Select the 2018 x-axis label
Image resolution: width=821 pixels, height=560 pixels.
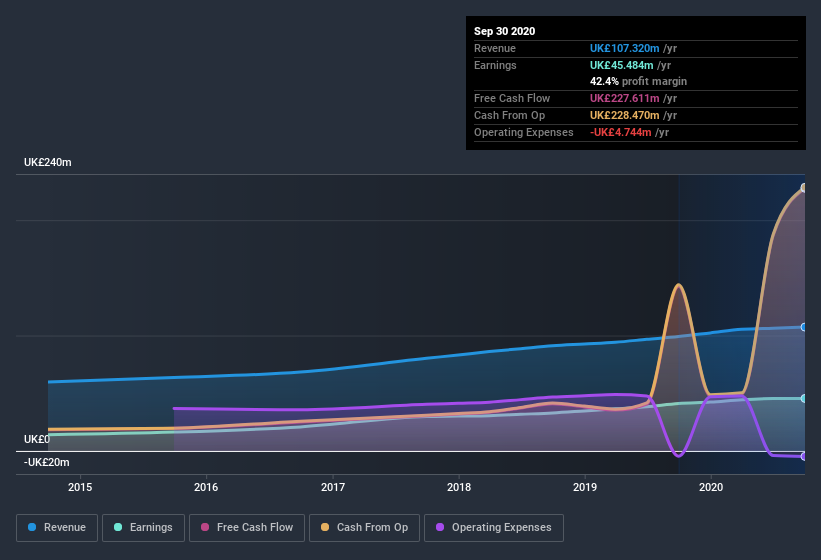(459, 487)
